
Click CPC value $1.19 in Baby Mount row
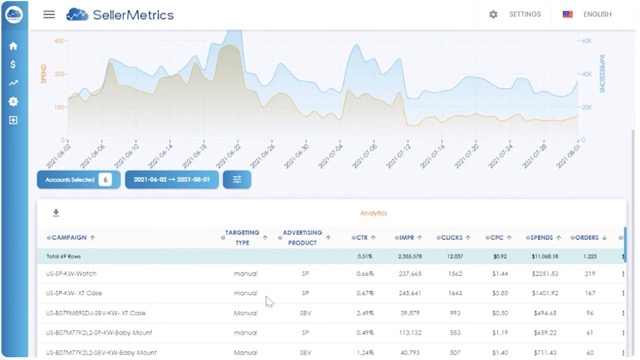500,333
